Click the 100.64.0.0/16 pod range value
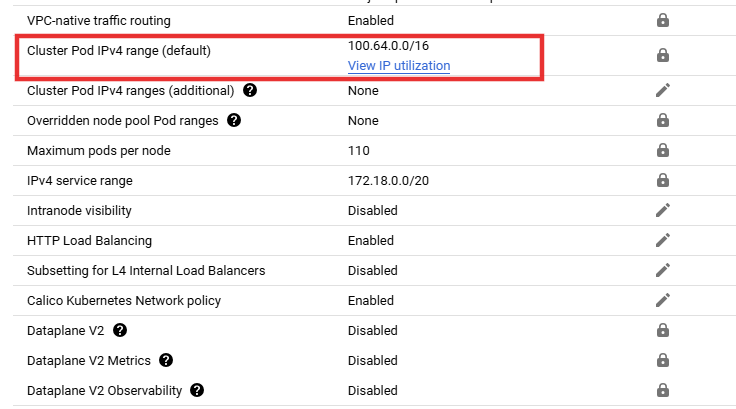This screenshot has width=736, height=409. (388, 46)
